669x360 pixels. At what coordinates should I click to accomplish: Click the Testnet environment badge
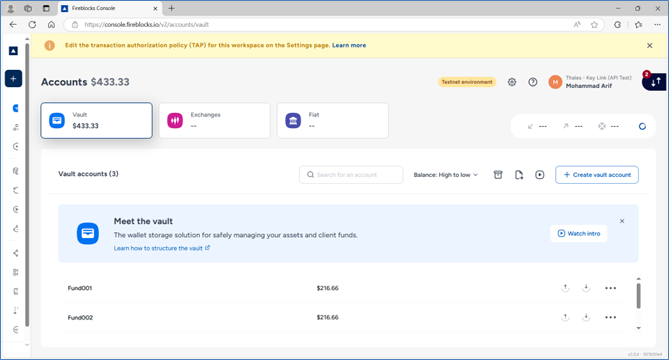[x=467, y=82]
